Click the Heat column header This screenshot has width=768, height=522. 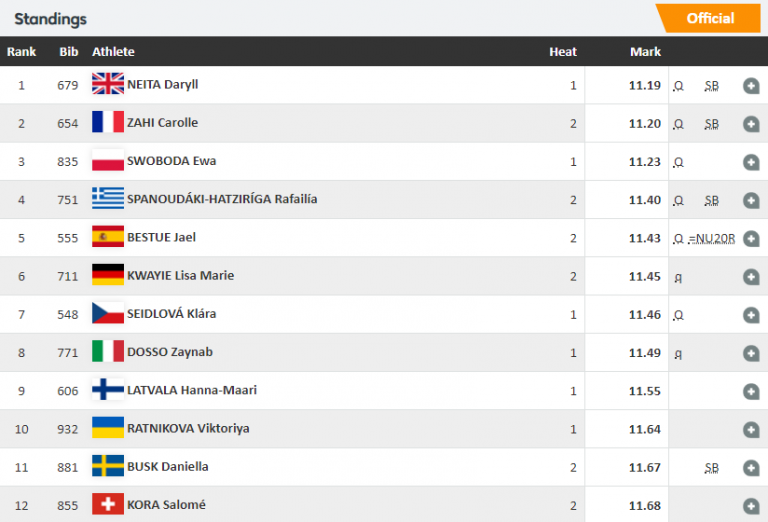click(563, 52)
